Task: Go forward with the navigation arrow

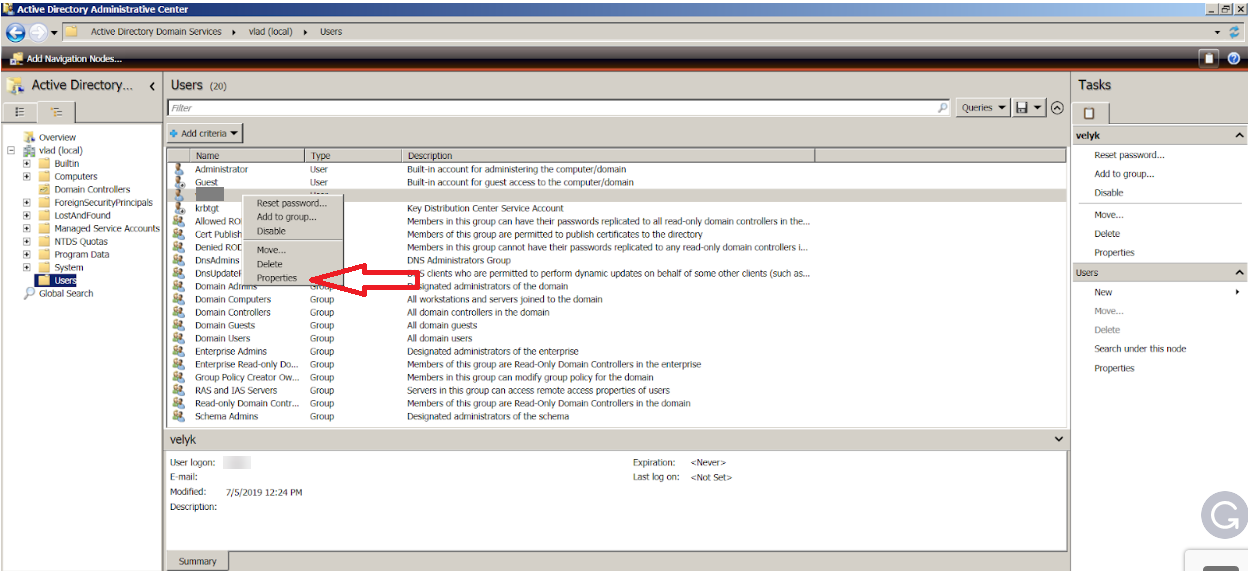Action: point(37,32)
